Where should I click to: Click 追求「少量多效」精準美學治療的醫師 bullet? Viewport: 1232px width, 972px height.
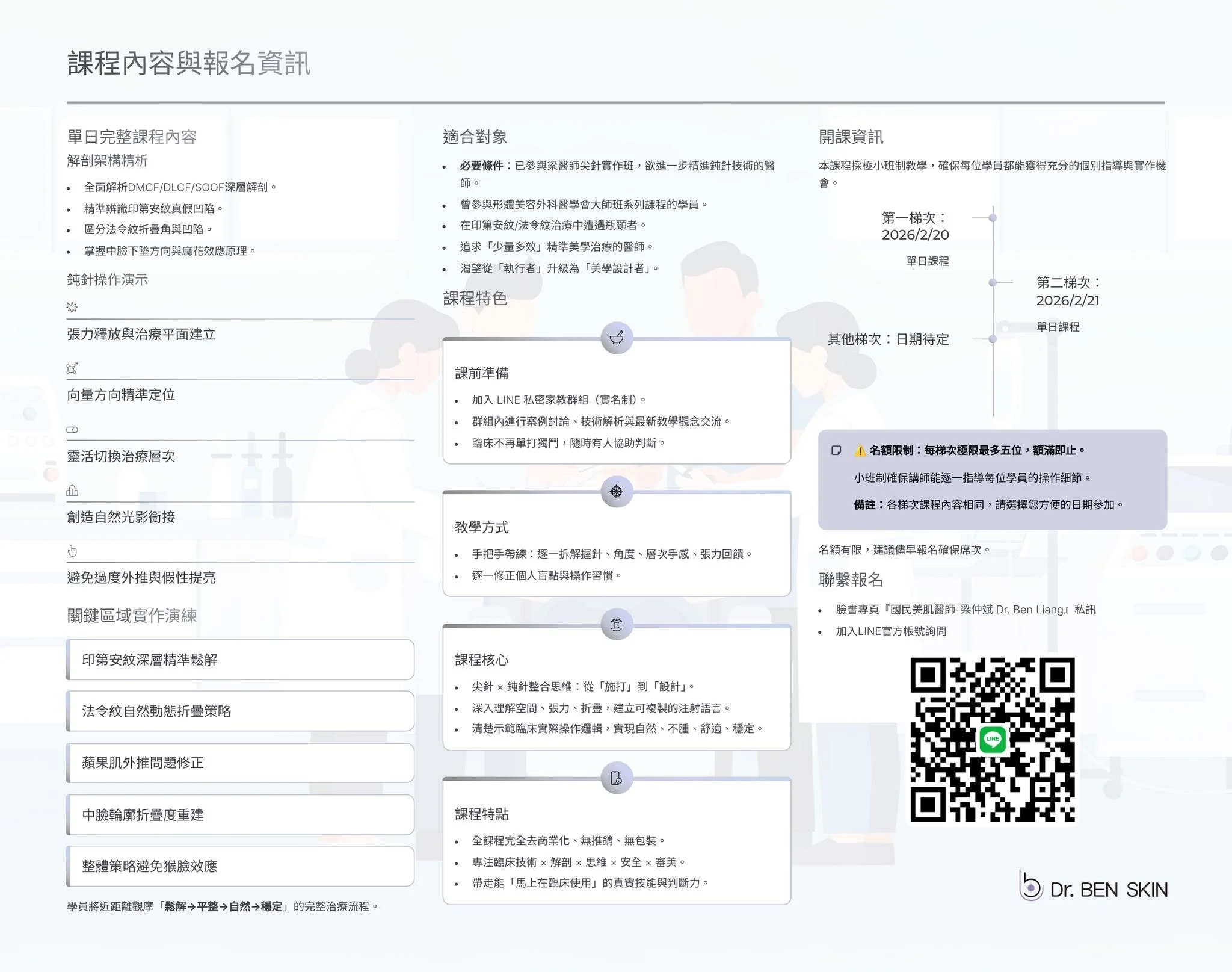coord(556,247)
